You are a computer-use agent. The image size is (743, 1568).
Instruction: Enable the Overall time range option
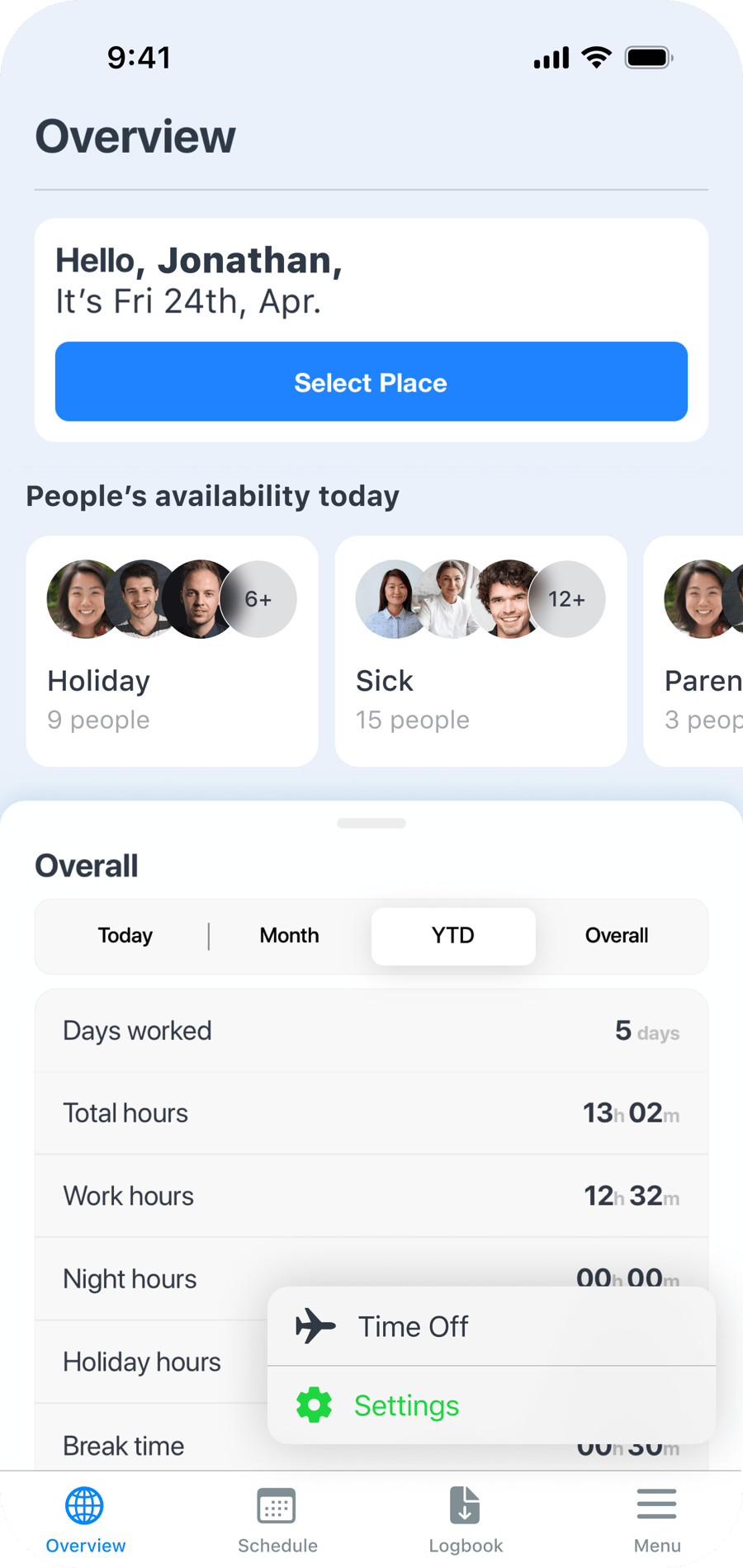click(x=617, y=936)
